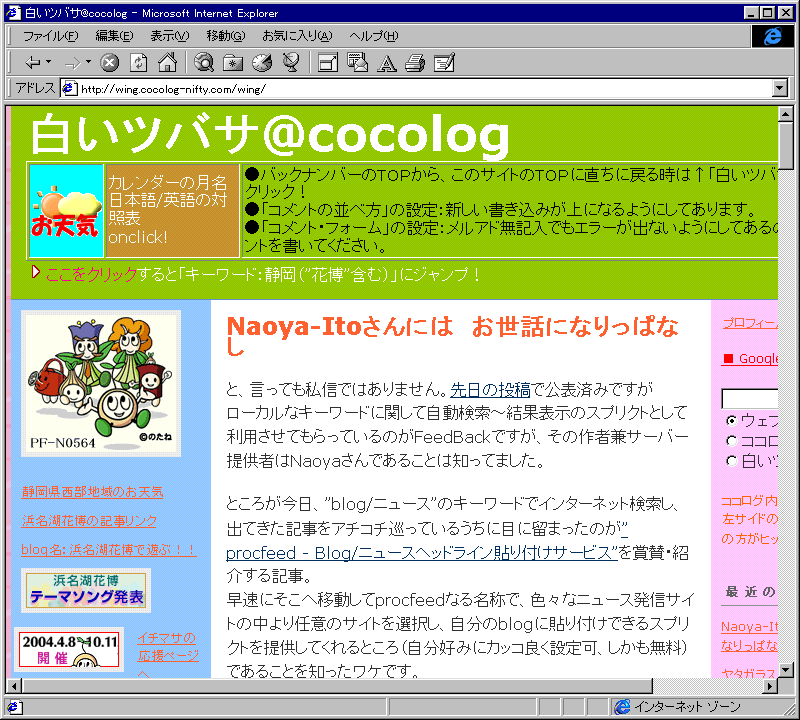Open blog名:浜名湖花博で遊ぶ link
This screenshot has height=720, width=800.
(109, 550)
